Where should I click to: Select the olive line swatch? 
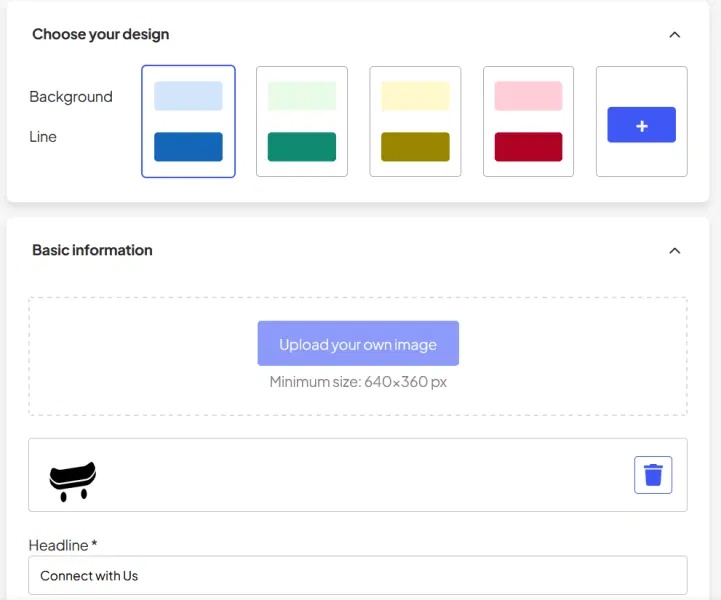(415, 146)
